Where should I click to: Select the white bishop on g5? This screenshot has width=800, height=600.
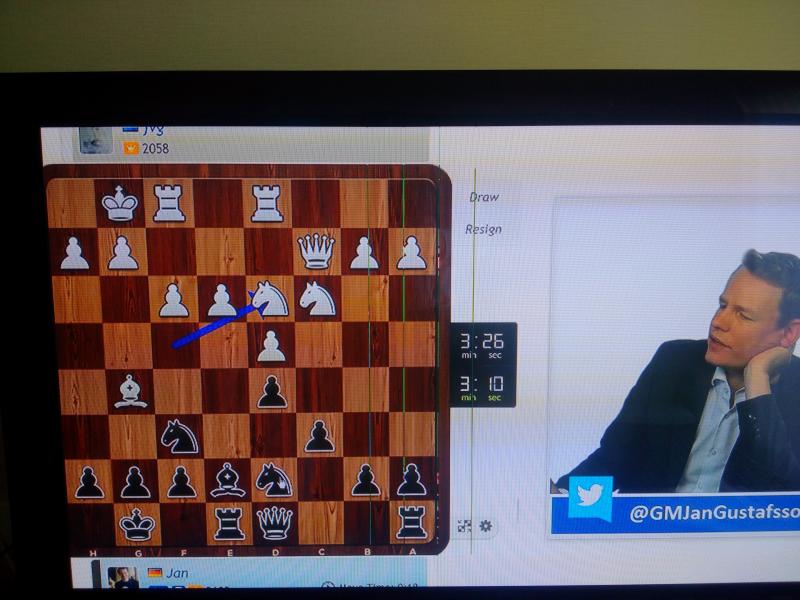pos(129,389)
